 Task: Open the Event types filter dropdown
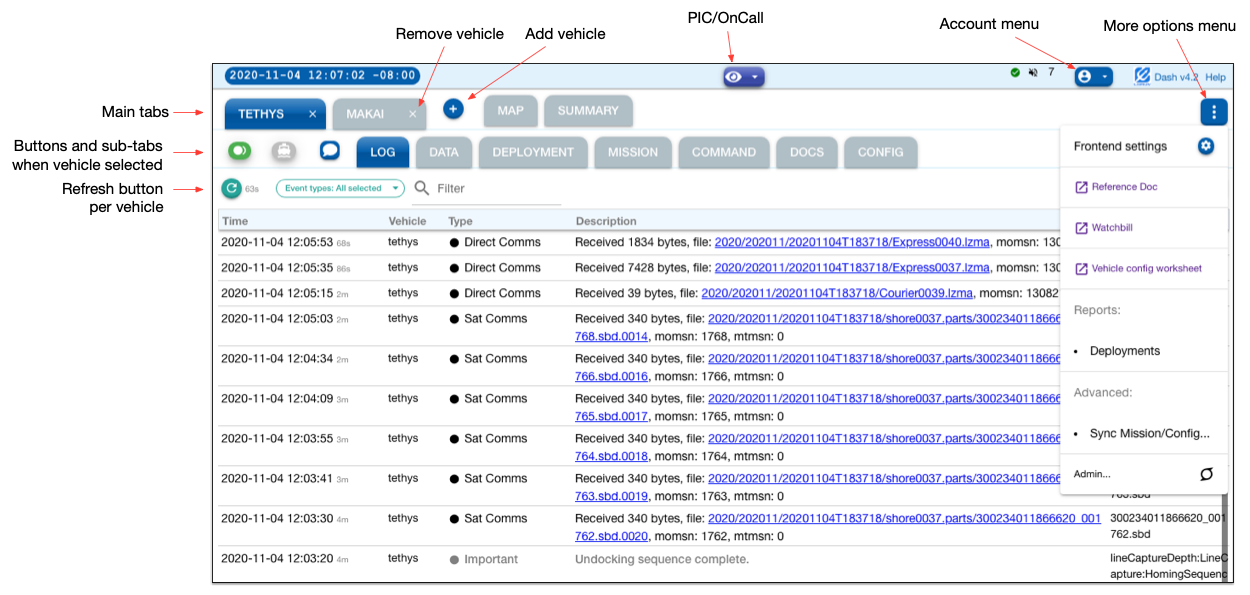tap(339, 188)
